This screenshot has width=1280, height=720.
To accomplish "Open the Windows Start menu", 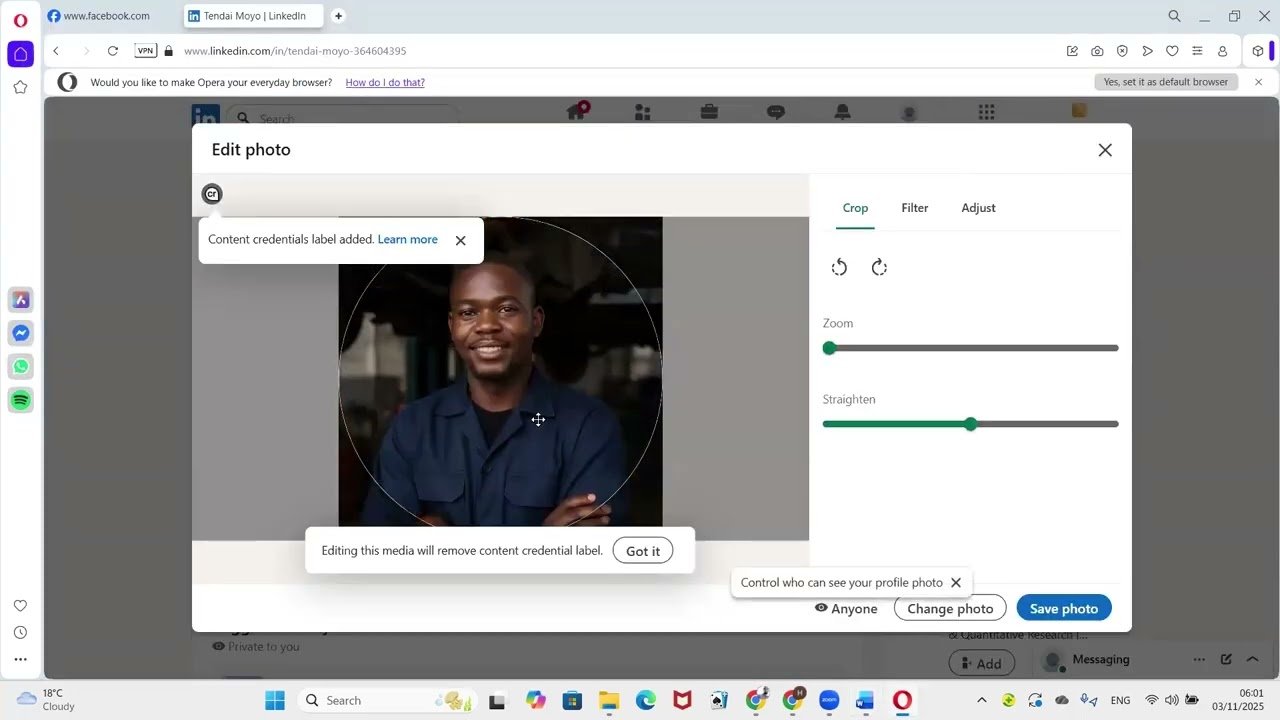I will click(275, 700).
